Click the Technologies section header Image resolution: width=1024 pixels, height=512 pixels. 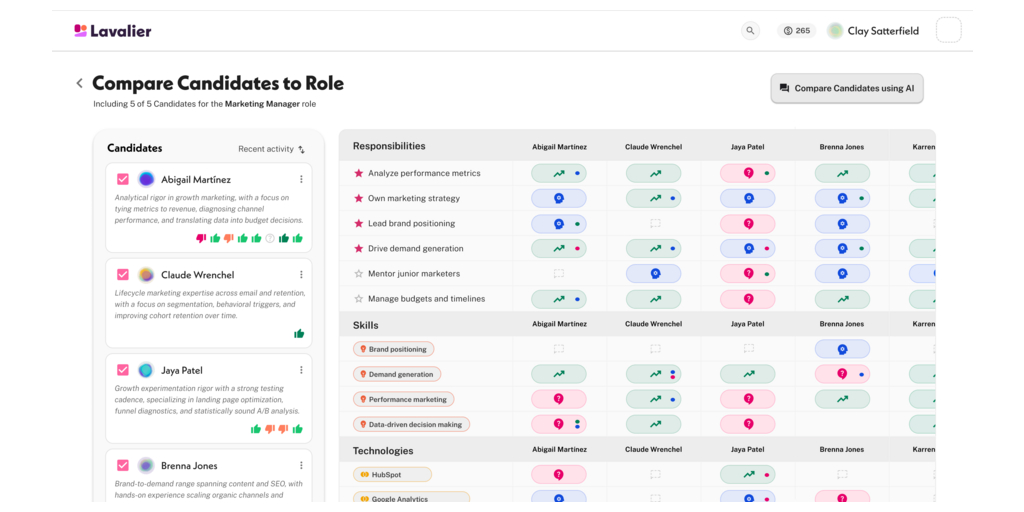point(383,451)
